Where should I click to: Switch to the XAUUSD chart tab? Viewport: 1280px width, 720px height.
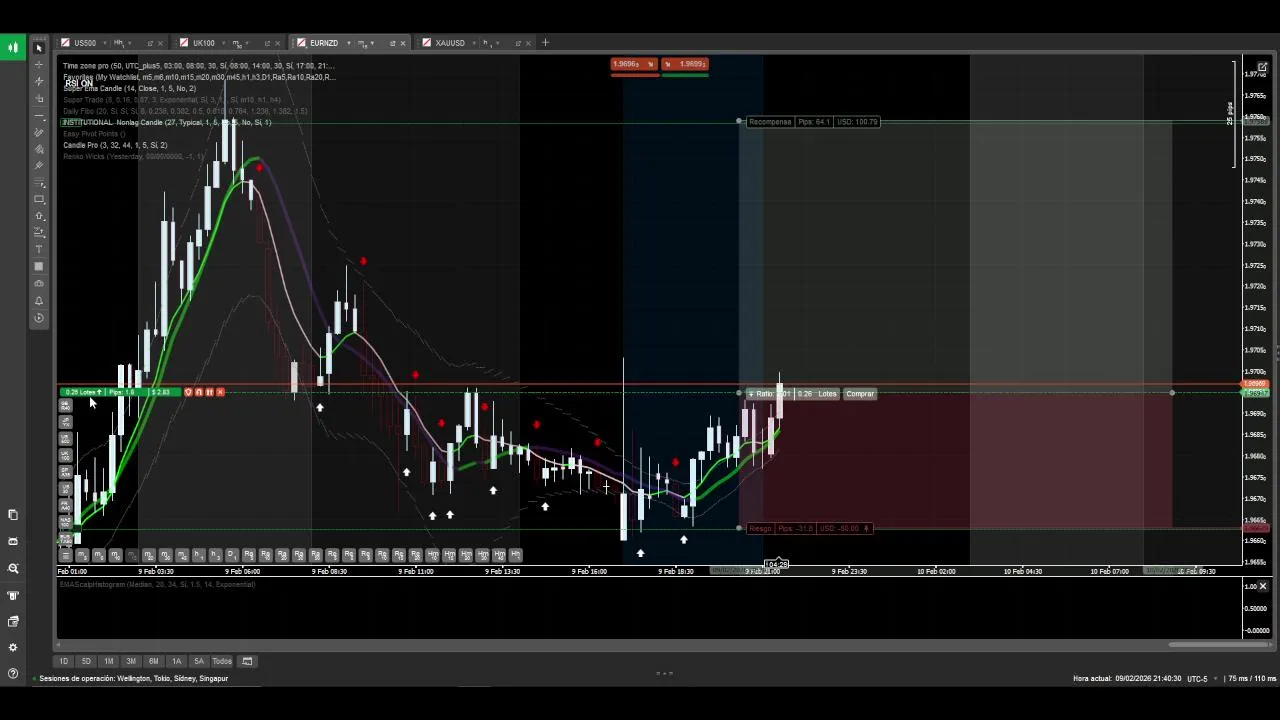(449, 43)
